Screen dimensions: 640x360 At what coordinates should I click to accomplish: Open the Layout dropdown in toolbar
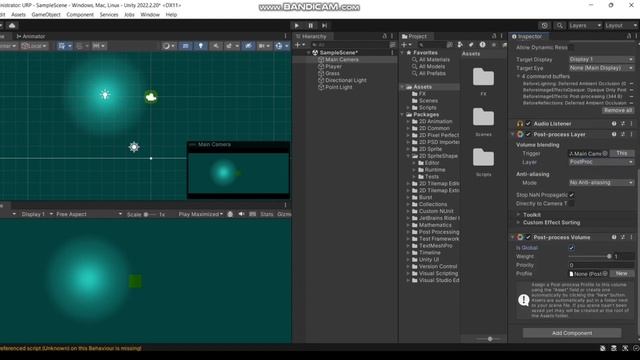coord(621,25)
